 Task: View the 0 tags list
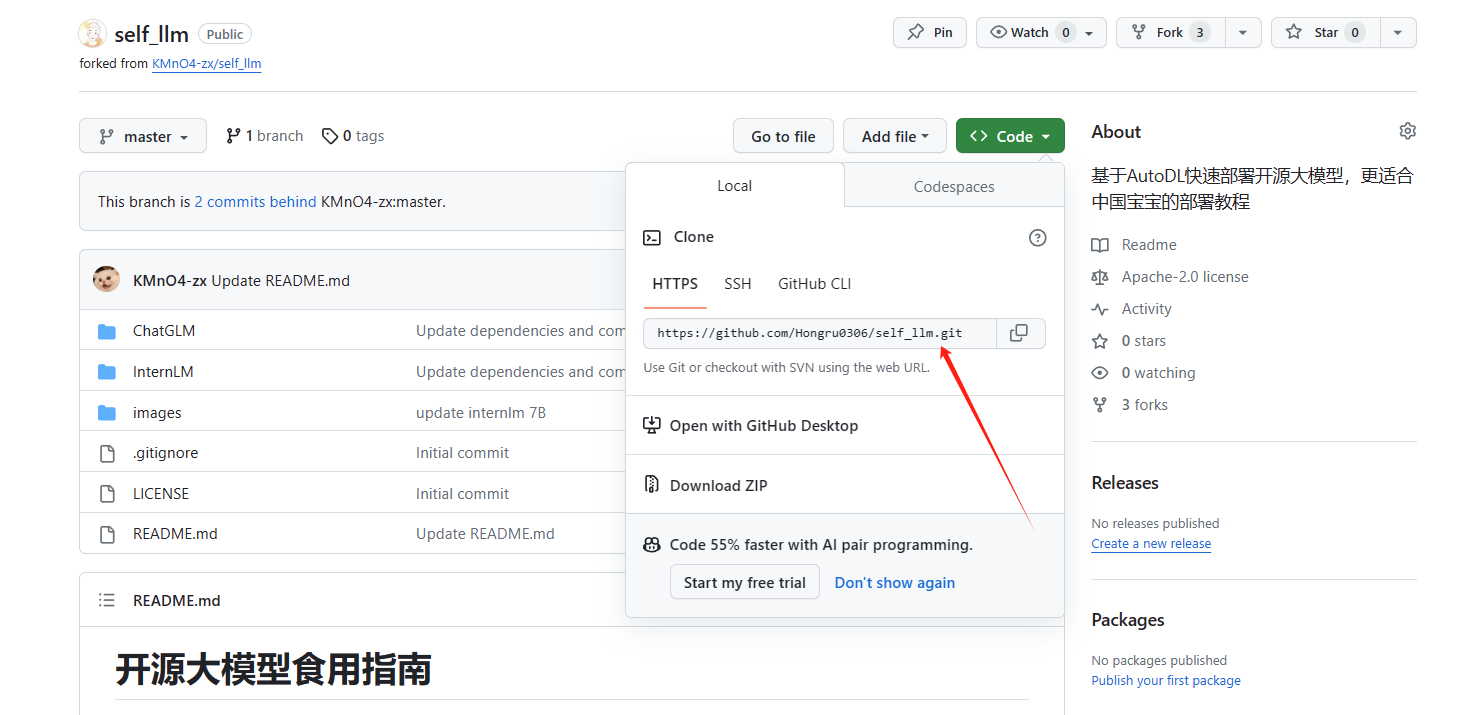click(x=353, y=136)
